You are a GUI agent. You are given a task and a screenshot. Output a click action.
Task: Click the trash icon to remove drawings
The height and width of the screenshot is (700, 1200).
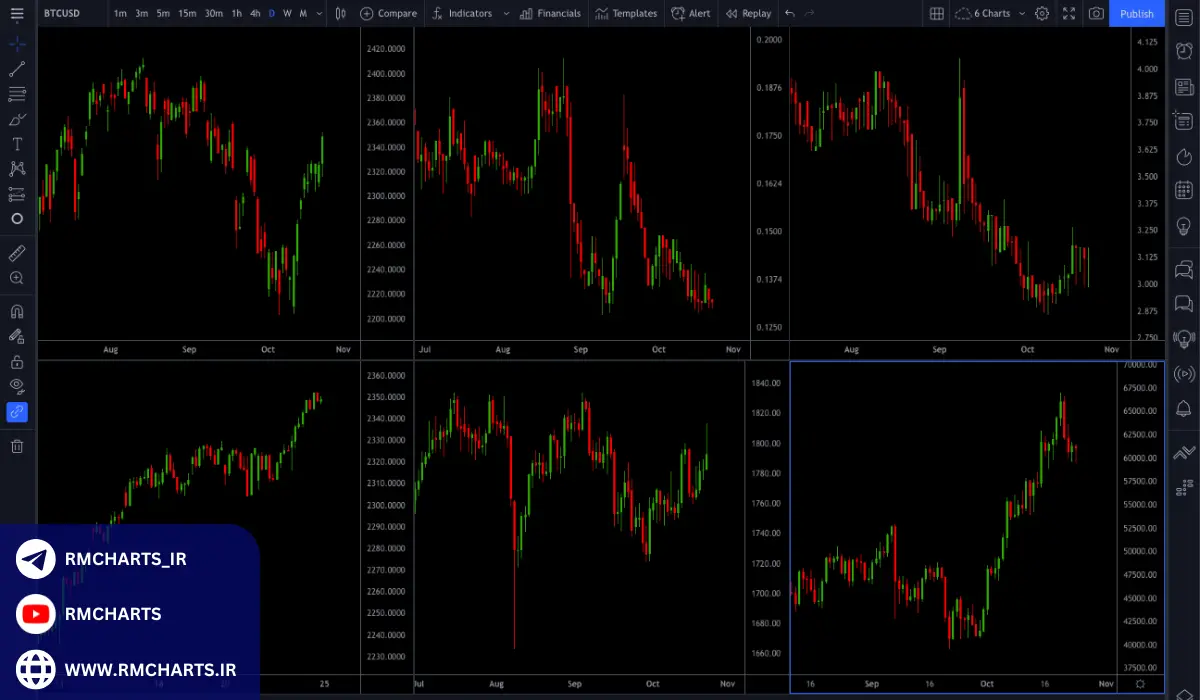[17, 446]
